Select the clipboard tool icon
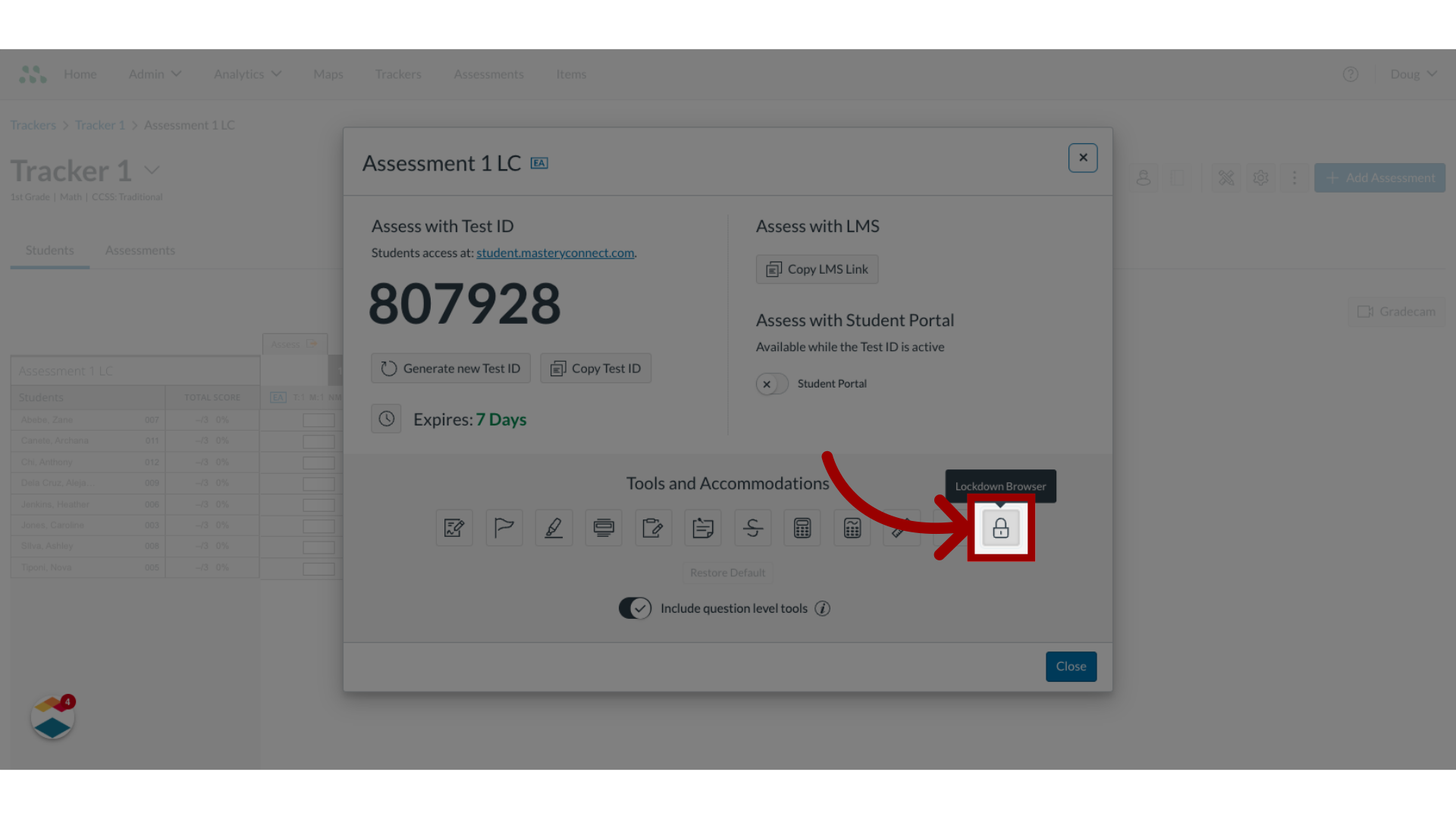Screen dimensions: 1456x819 pos(702,527)
